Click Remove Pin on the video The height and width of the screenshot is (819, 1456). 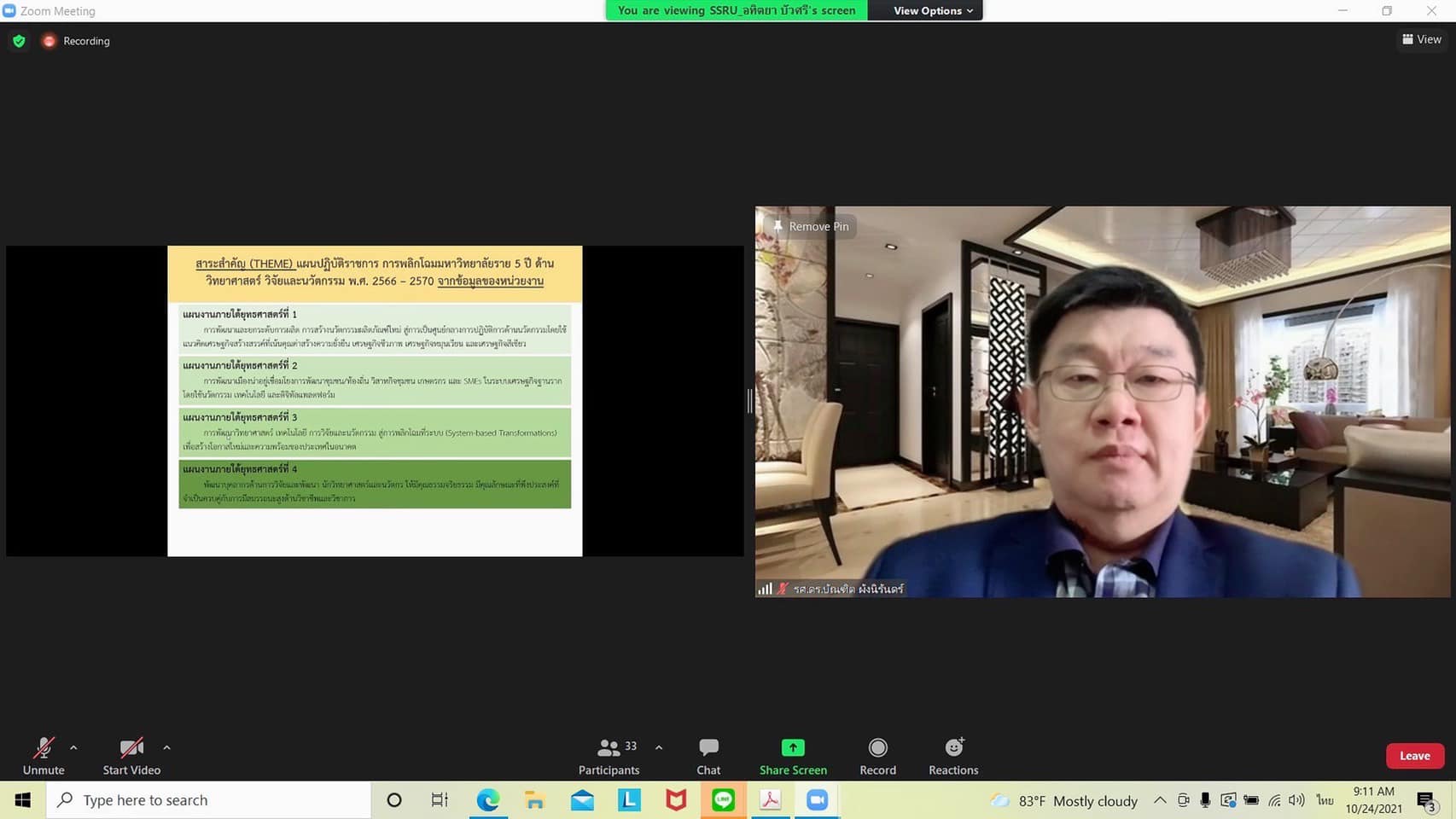pyautogui.click(x=810, y=226)
